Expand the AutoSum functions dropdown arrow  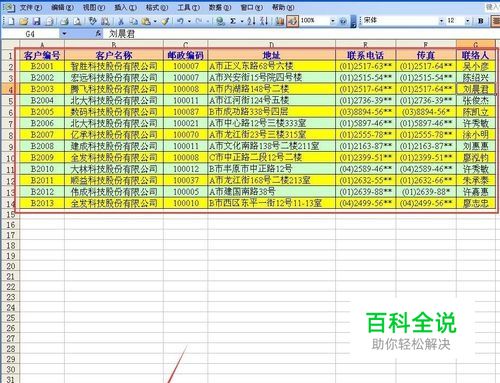(242, 22)
